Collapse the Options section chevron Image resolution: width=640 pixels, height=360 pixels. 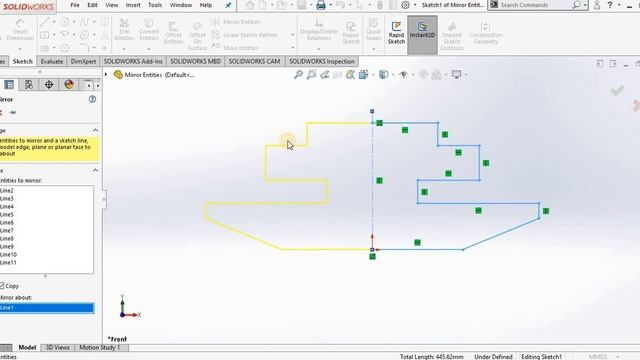[x=95, y=170]
